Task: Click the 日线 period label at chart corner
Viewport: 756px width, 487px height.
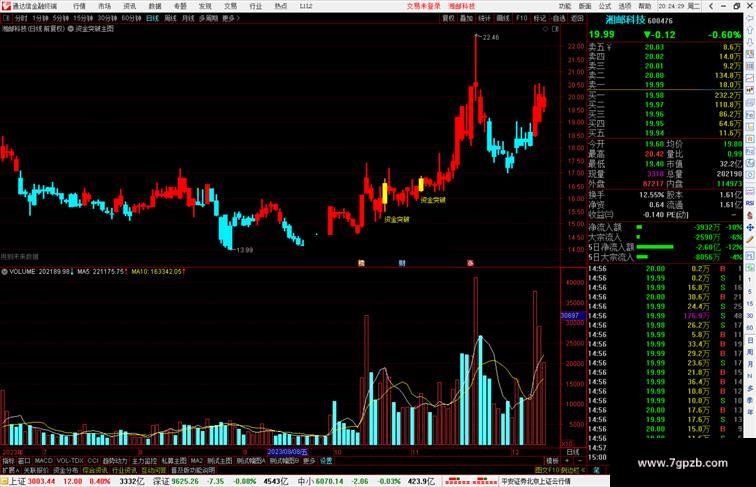Action: (573, 452)
